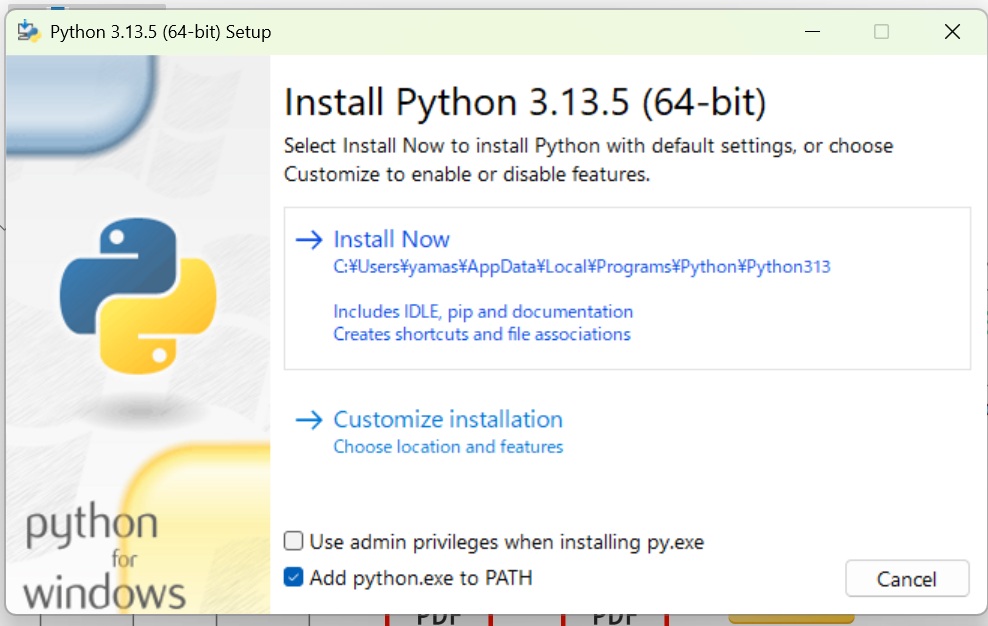
Task: Click the default install path under Install Now
Action: [581, 267]
